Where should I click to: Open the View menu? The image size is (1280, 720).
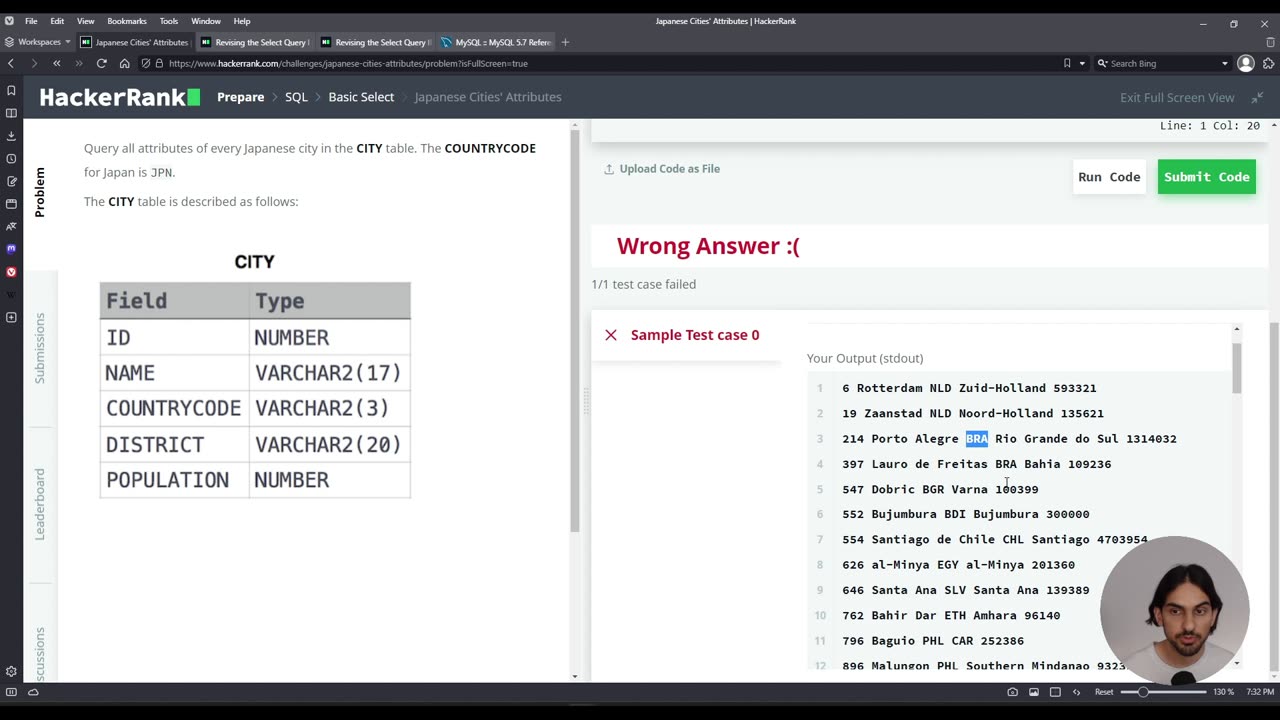tap(86, 20)
